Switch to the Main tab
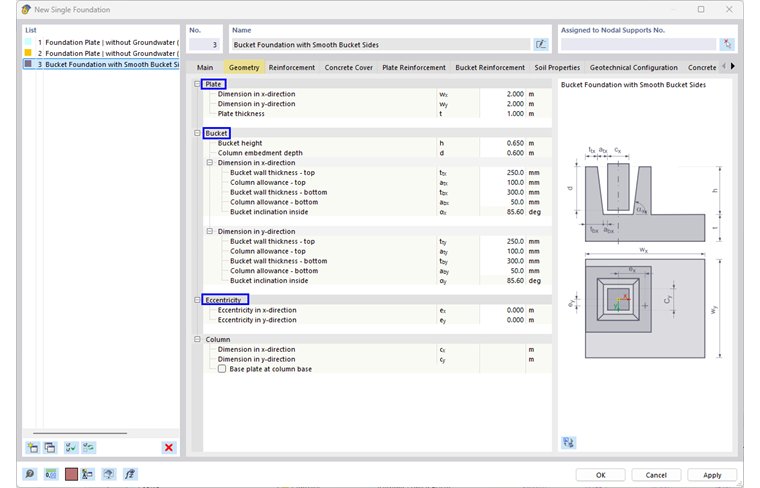Screen dimensions: 760x488 point(205,67)
